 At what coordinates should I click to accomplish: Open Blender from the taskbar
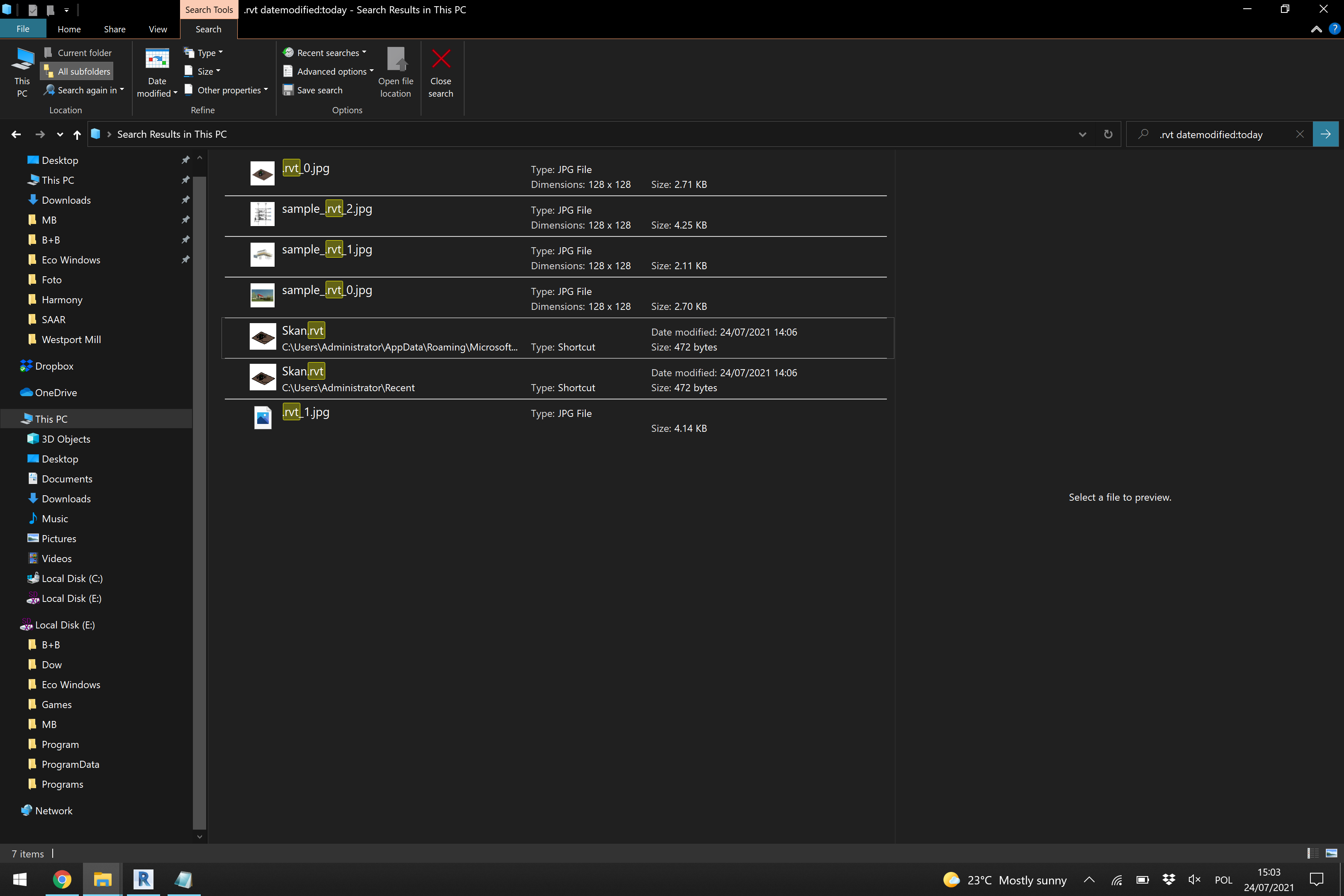point(182,879)
